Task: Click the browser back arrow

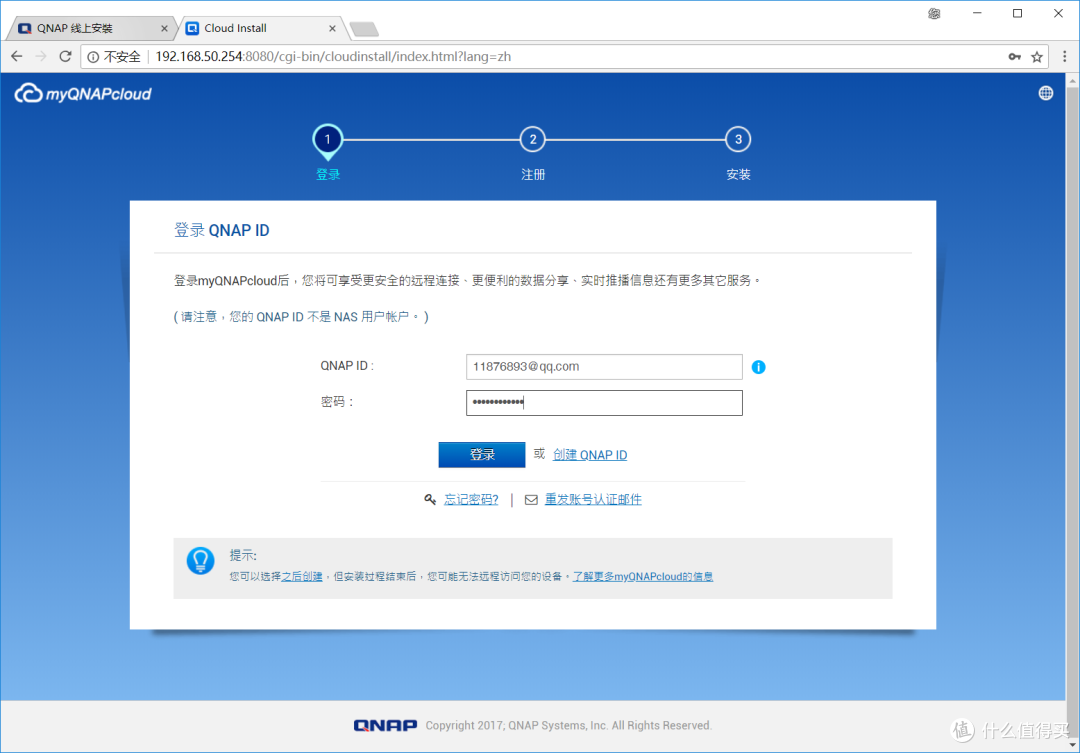Action: click(17, 56)
